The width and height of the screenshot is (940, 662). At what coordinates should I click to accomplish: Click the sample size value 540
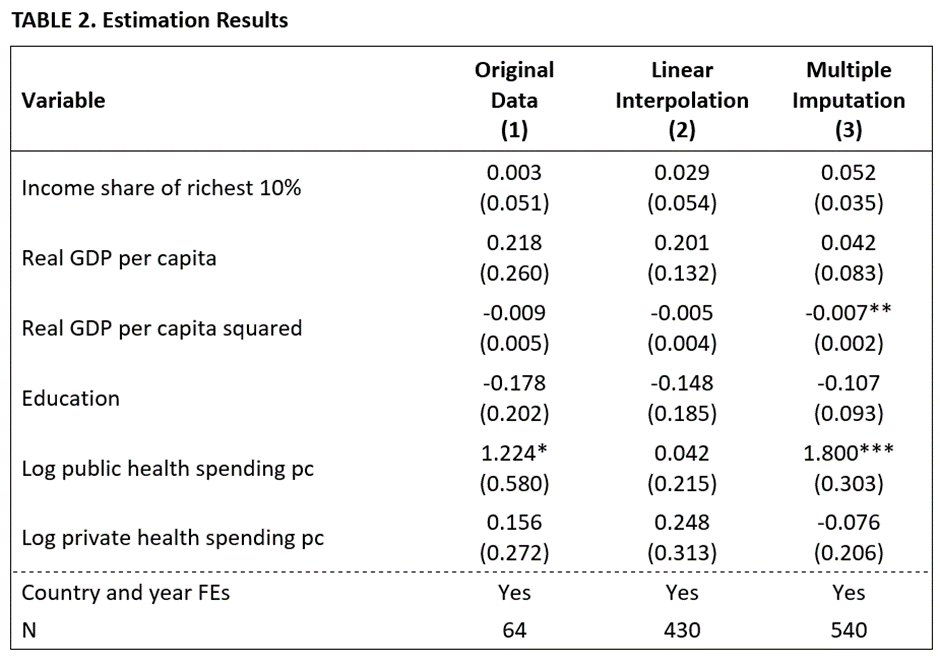pos(848,630)
